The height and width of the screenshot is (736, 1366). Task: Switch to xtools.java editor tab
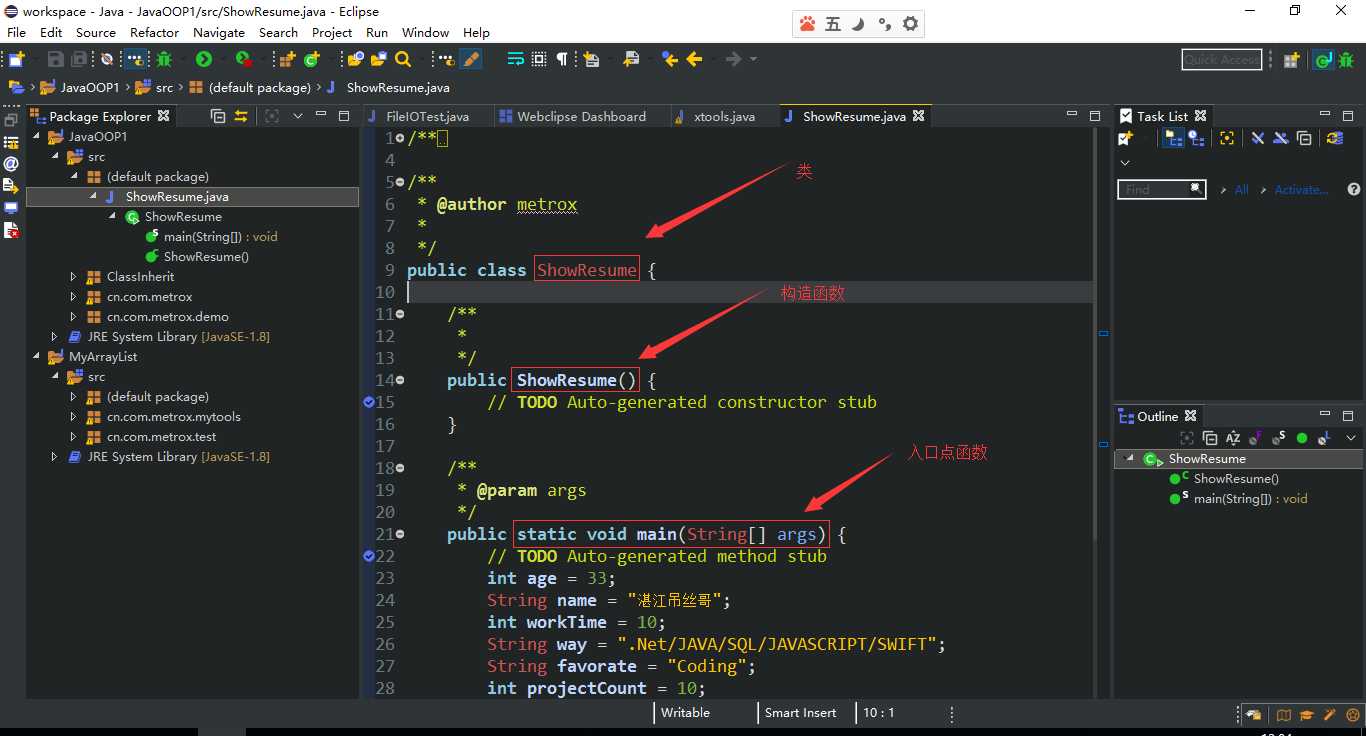(x=724, y=116)
